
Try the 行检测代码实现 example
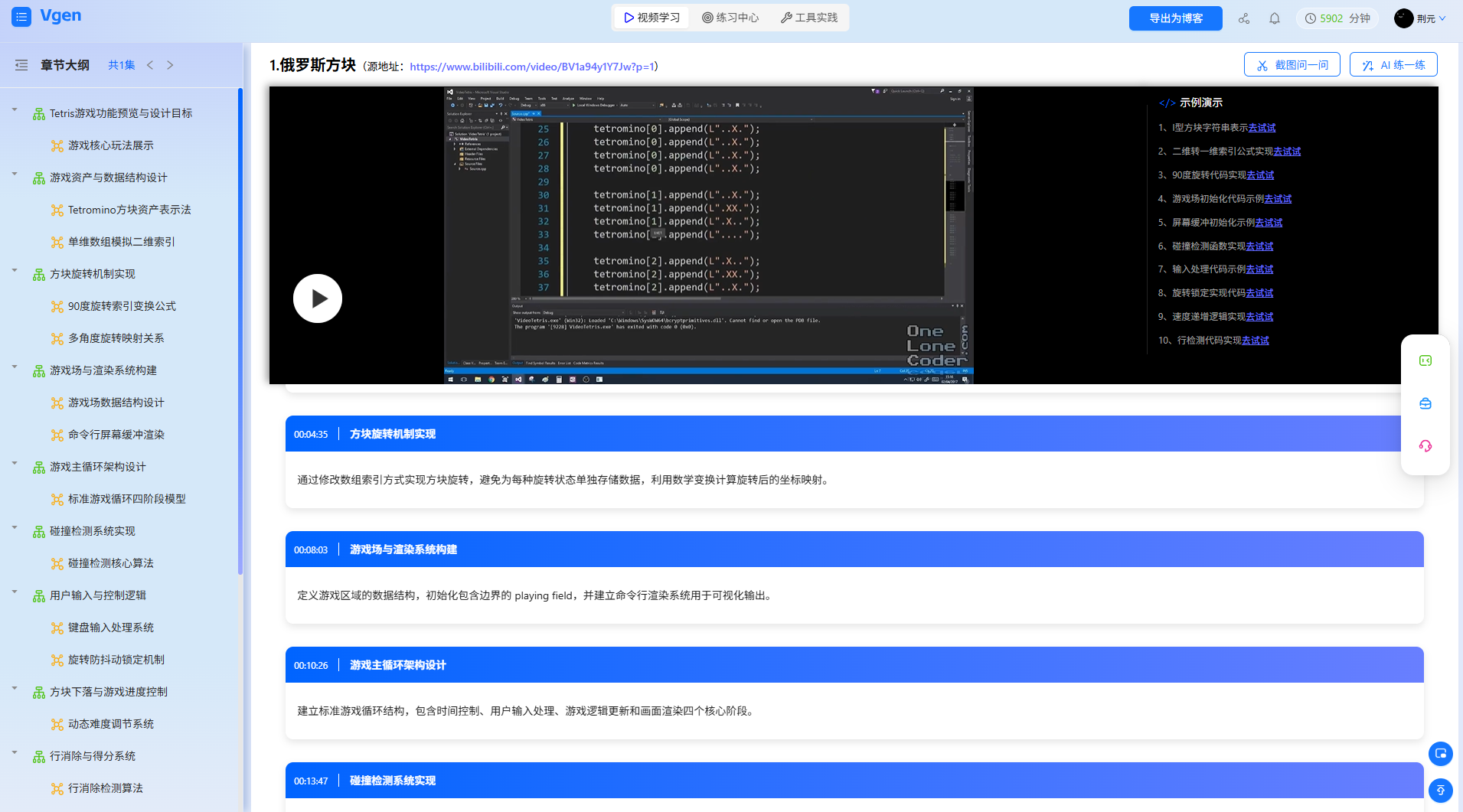click(x=1255, y=341)
